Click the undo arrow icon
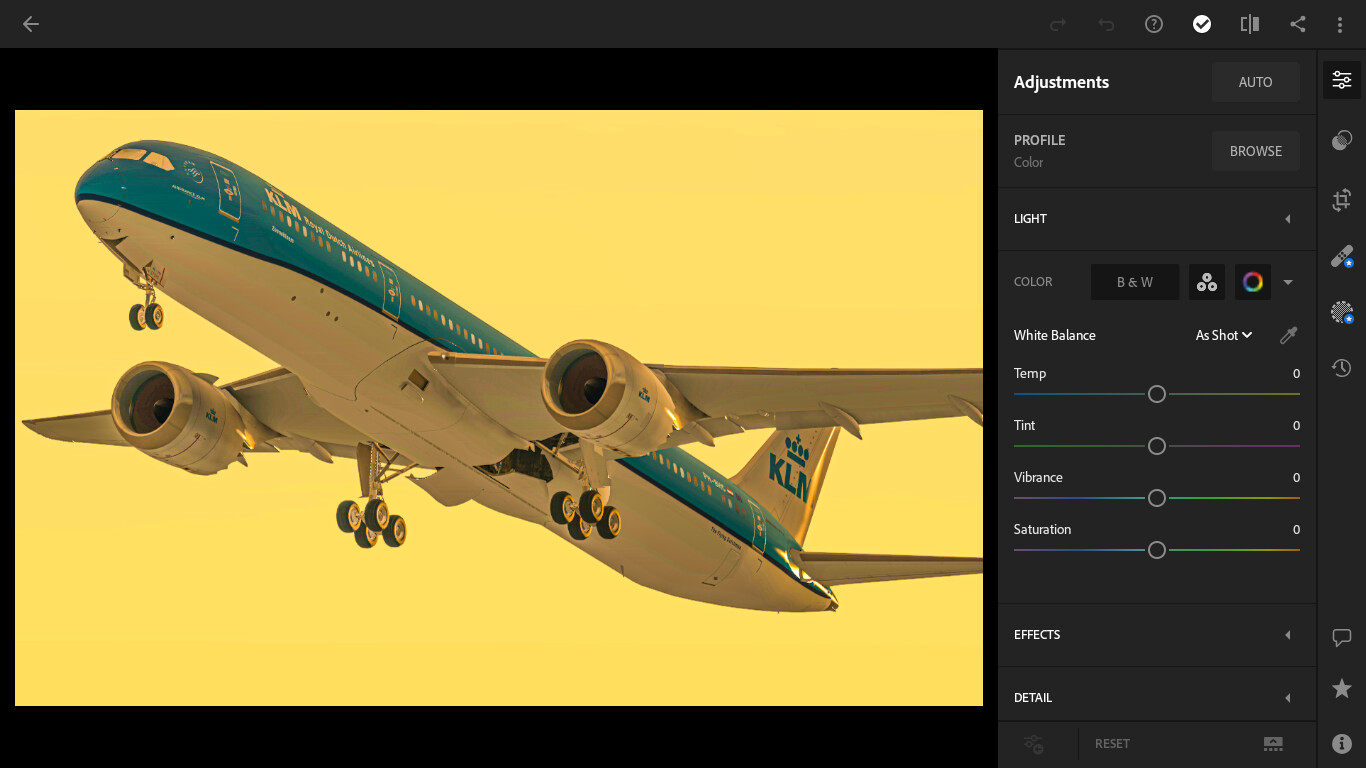 pyautogui.click(x=1106, y=24)
